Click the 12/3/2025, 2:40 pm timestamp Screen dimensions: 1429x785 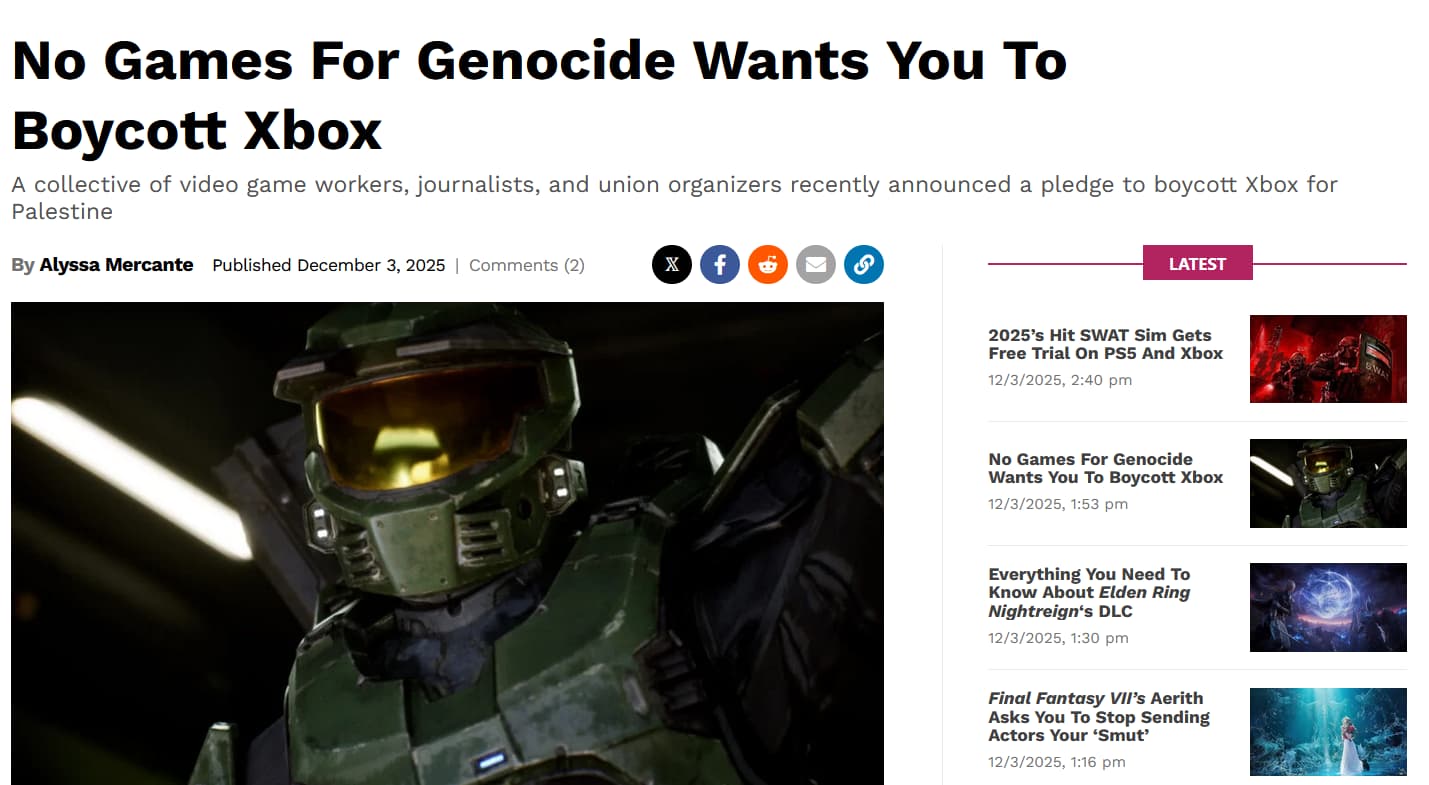point(1060,380)
